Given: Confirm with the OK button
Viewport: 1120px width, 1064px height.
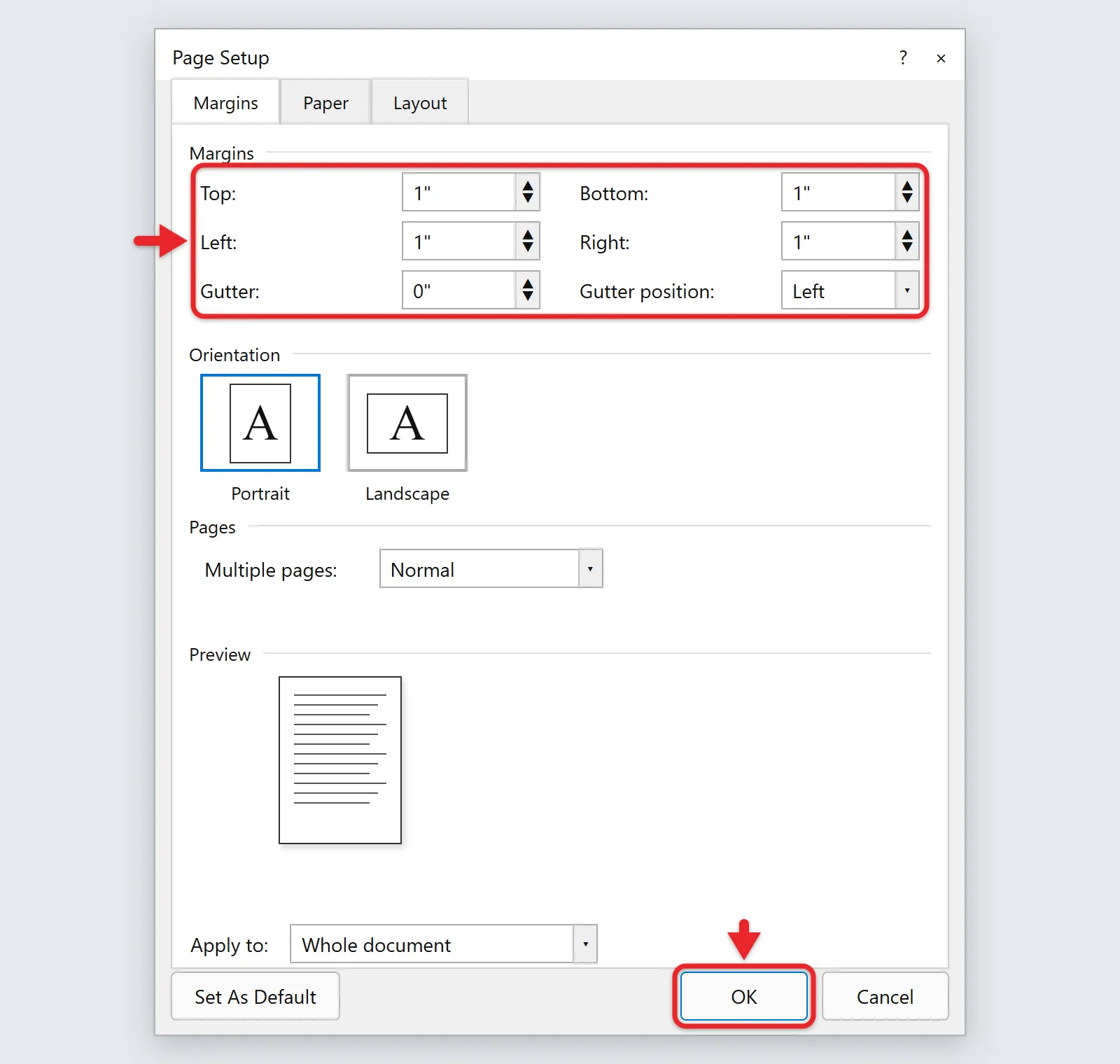Looking at the screenshot, I should pos(744,997).
